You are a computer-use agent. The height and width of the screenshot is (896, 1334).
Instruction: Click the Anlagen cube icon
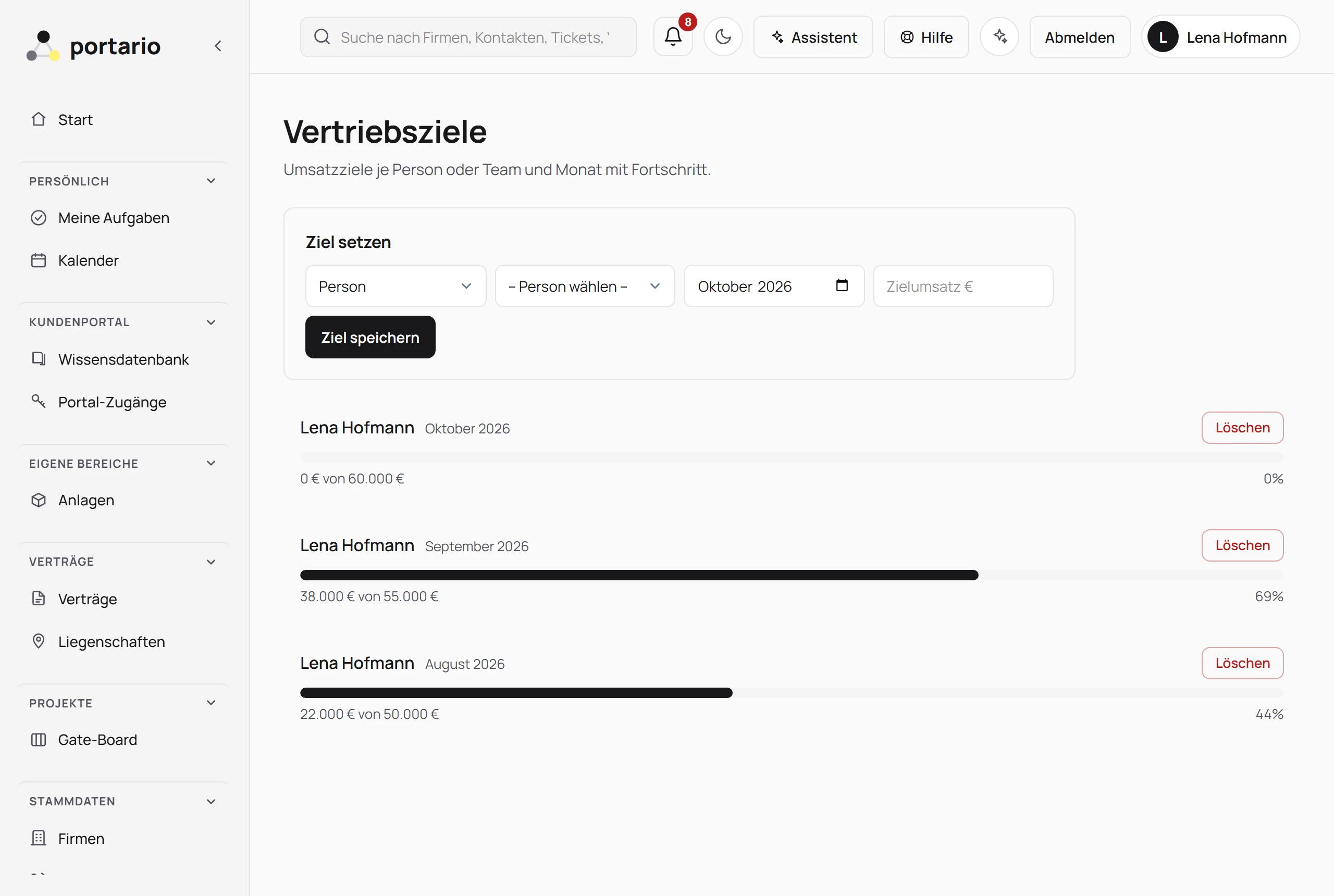point(38,500)
